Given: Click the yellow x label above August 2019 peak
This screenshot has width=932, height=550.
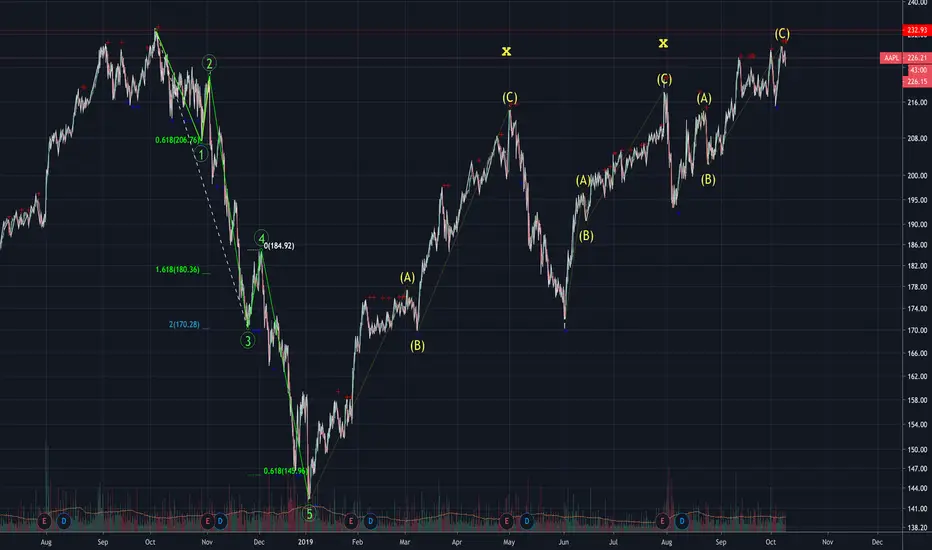Looking at the screenshot, I should click(663, 43).
